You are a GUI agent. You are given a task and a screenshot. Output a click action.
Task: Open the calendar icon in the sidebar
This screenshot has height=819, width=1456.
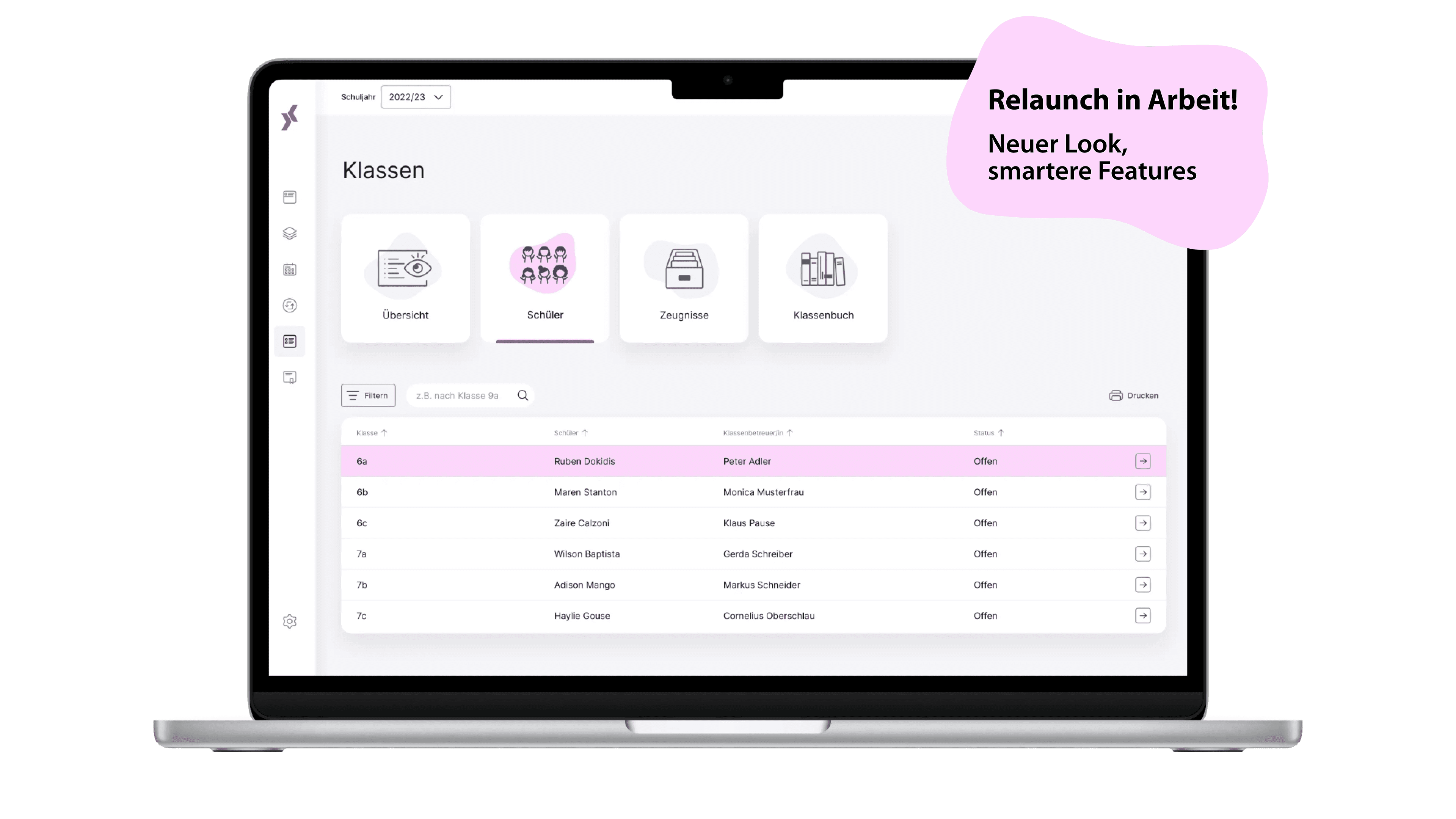(290, 270)
